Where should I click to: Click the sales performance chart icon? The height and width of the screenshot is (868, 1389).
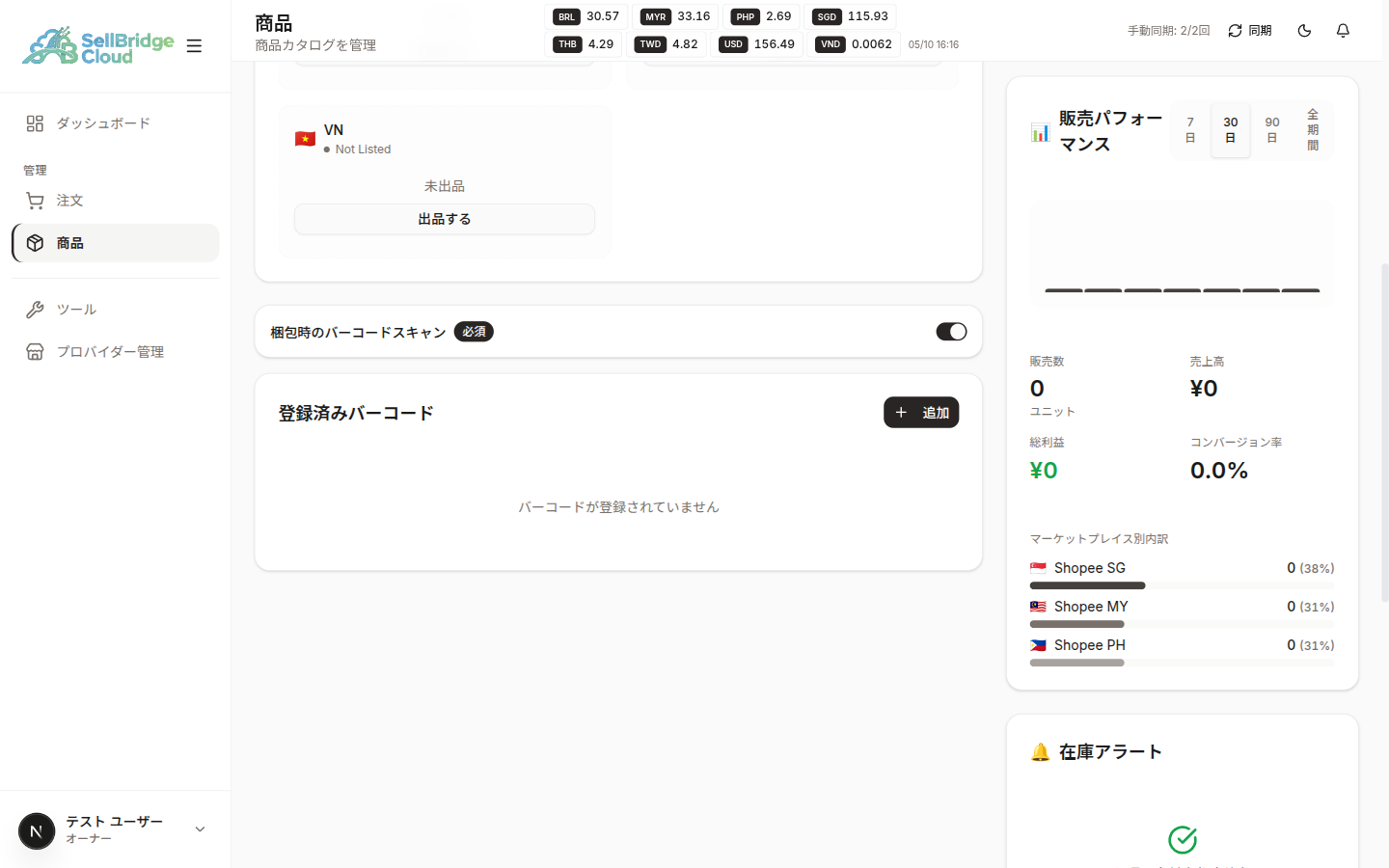[x=1040, y=132]
